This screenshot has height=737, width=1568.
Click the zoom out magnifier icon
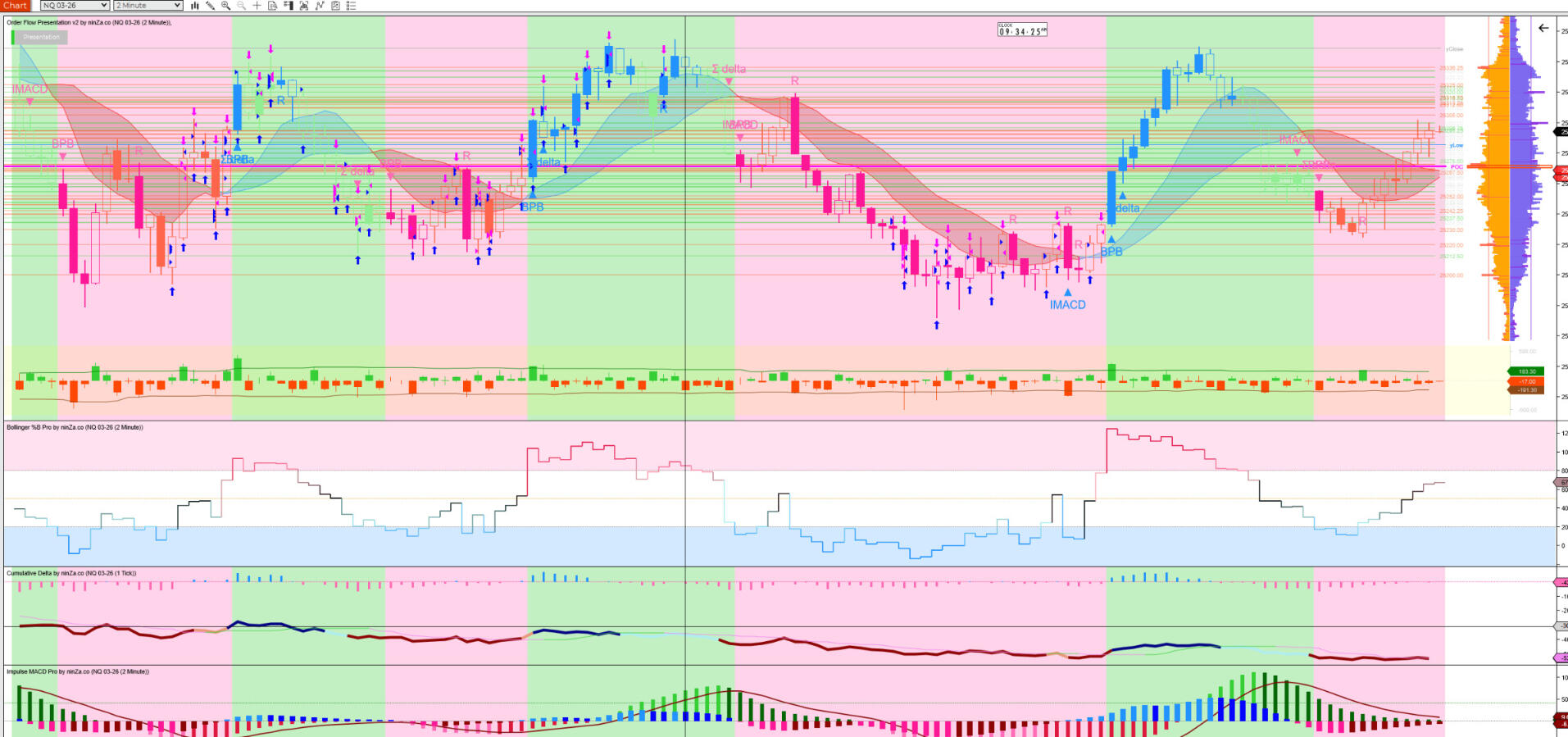[x=241, y=6]
